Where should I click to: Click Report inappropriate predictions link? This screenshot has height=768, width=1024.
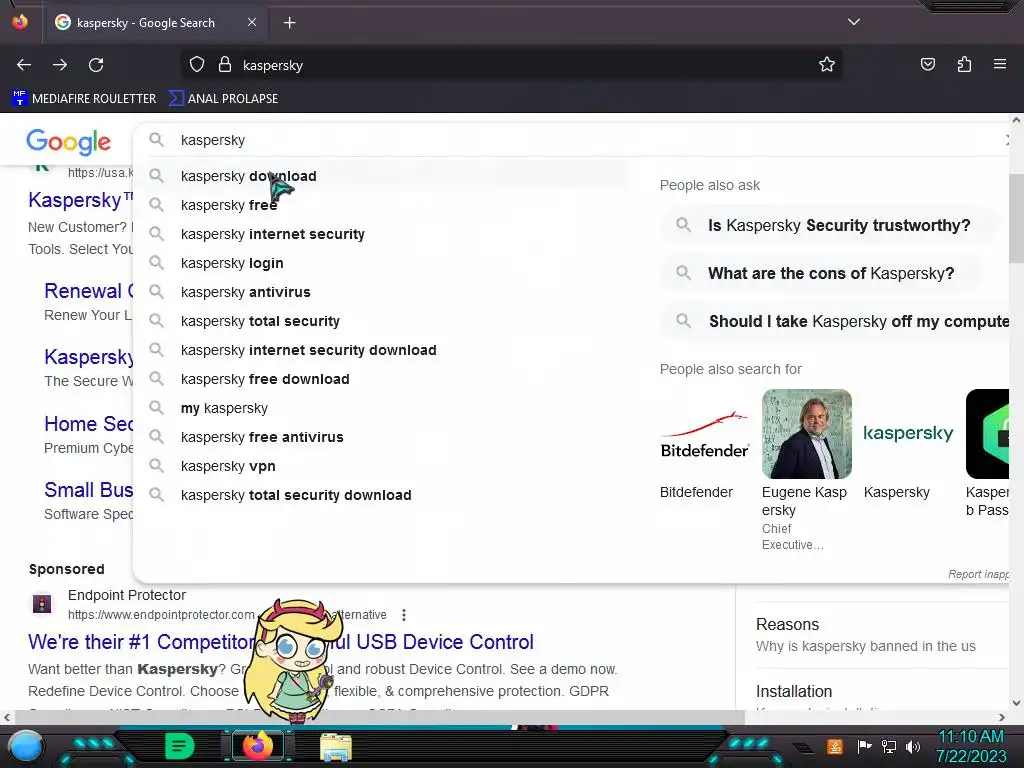[978, 574]
